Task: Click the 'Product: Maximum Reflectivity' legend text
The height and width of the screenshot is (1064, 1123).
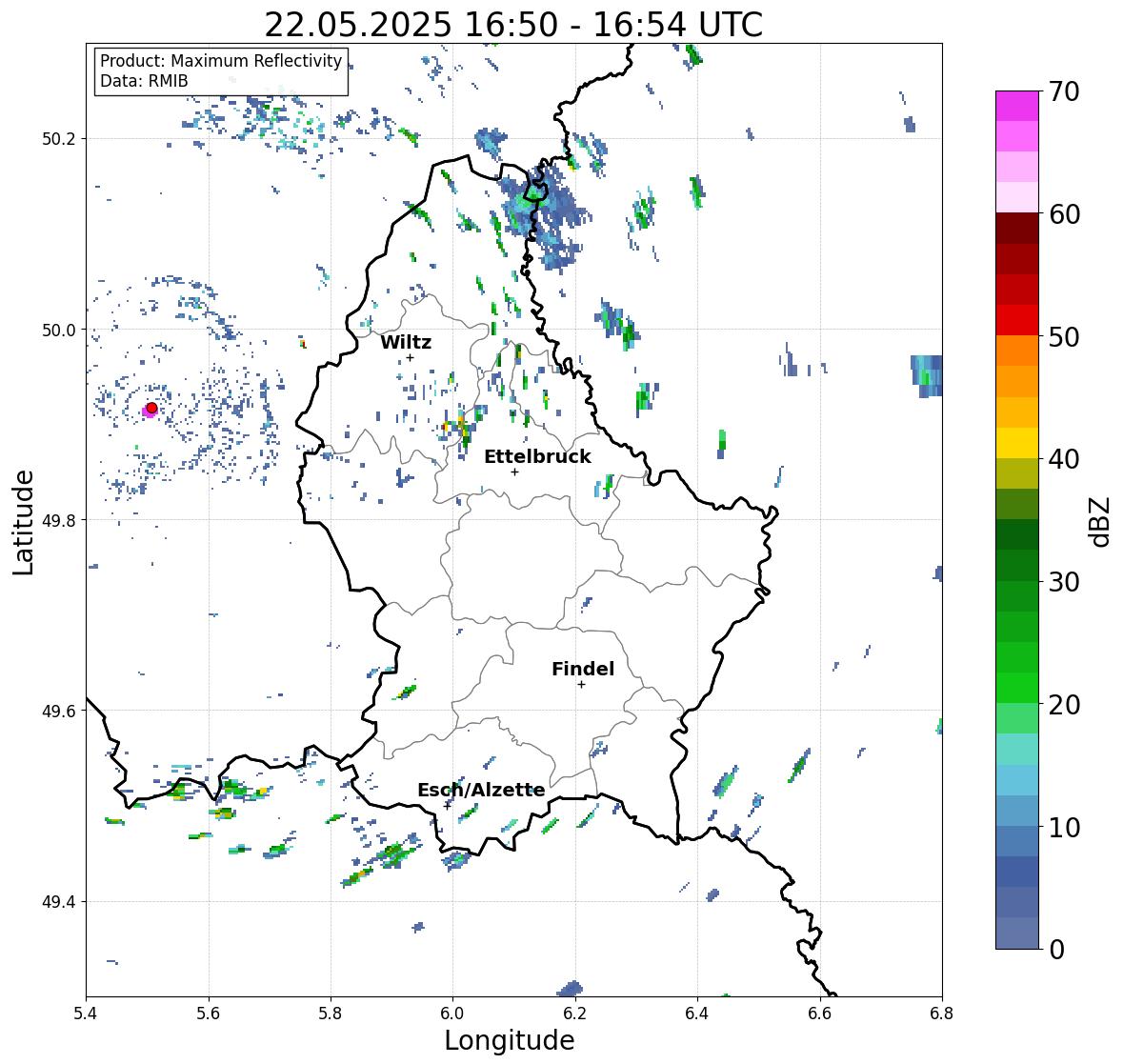Action: coord(221,61)
